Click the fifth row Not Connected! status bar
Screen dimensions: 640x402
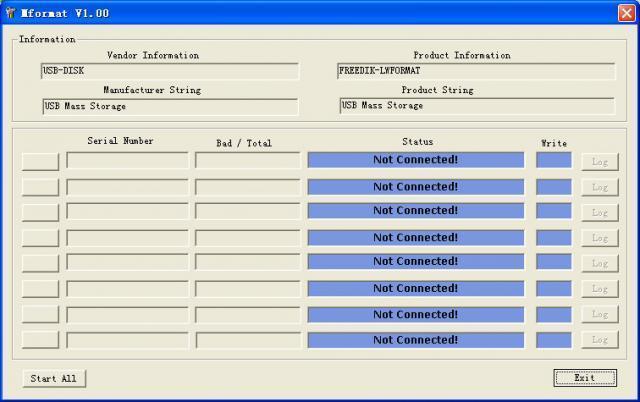click(x=416, y=262)
